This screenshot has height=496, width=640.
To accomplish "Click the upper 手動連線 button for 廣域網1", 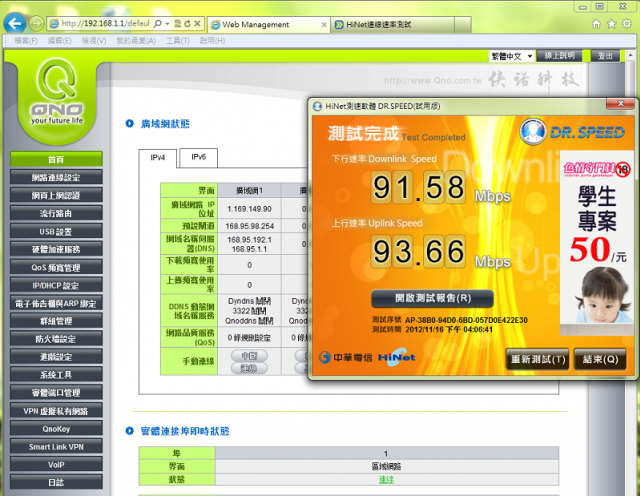I will pos(249,356).
